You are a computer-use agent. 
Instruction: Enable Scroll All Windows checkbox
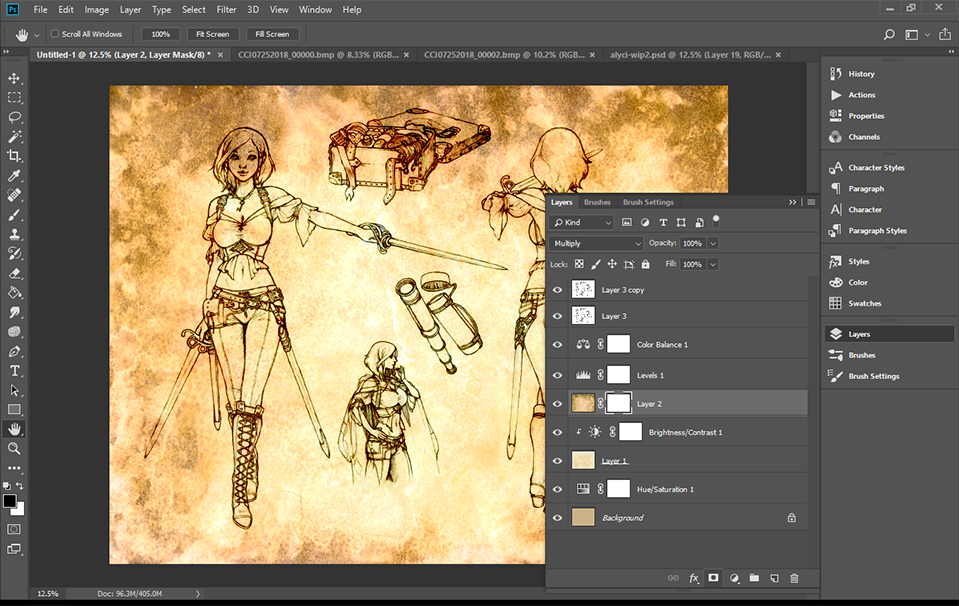[54, 34]
